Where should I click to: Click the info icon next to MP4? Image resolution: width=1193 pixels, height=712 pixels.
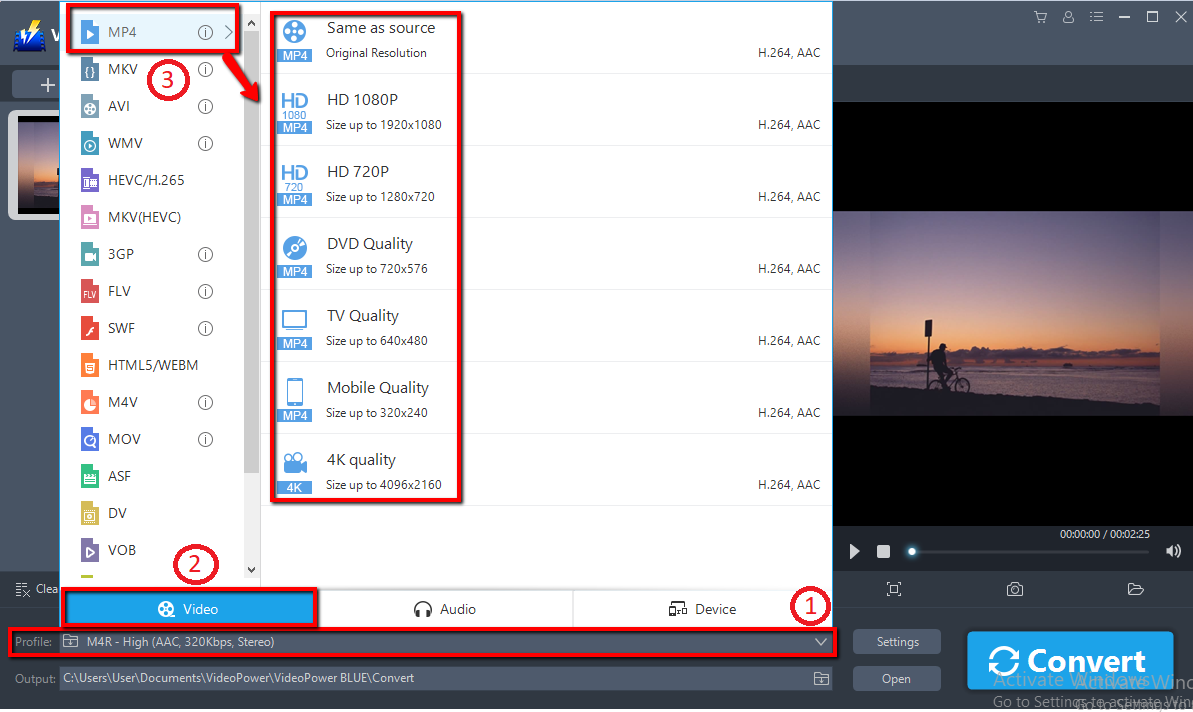click(207, 31)
